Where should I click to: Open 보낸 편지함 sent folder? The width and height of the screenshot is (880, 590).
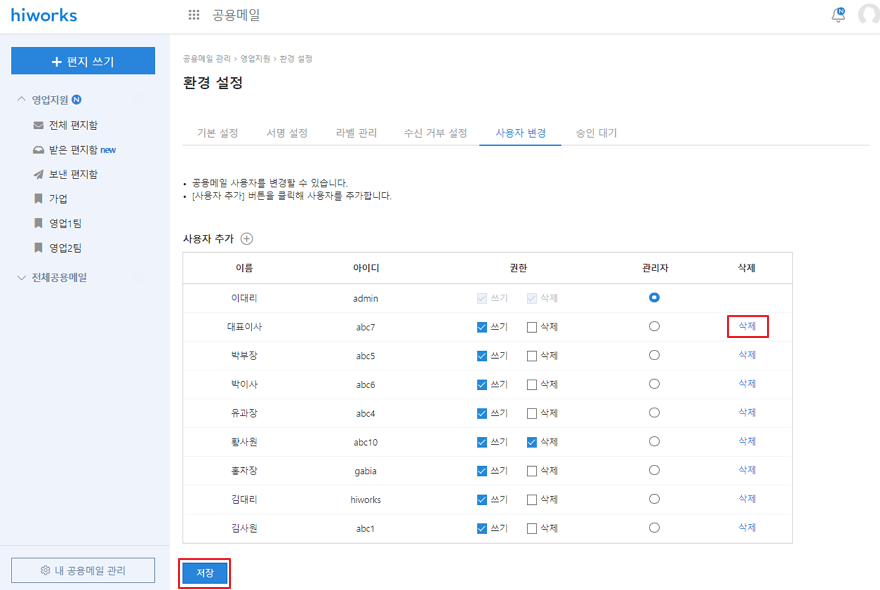[x=38, y=174]
